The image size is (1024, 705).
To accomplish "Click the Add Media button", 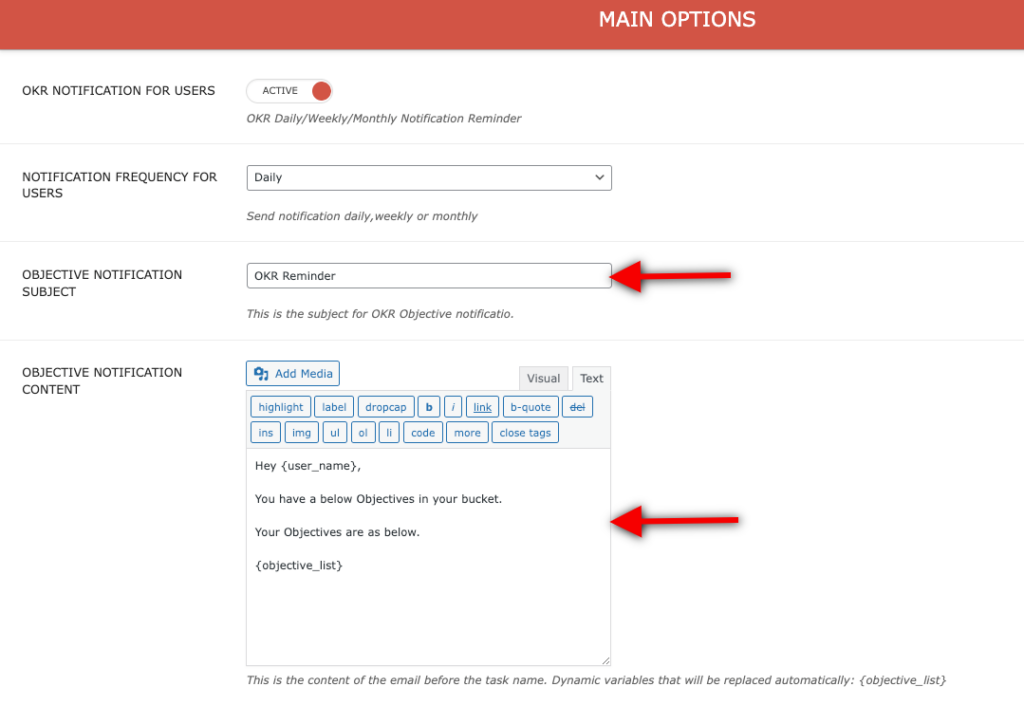I will (x=293, y=374).
